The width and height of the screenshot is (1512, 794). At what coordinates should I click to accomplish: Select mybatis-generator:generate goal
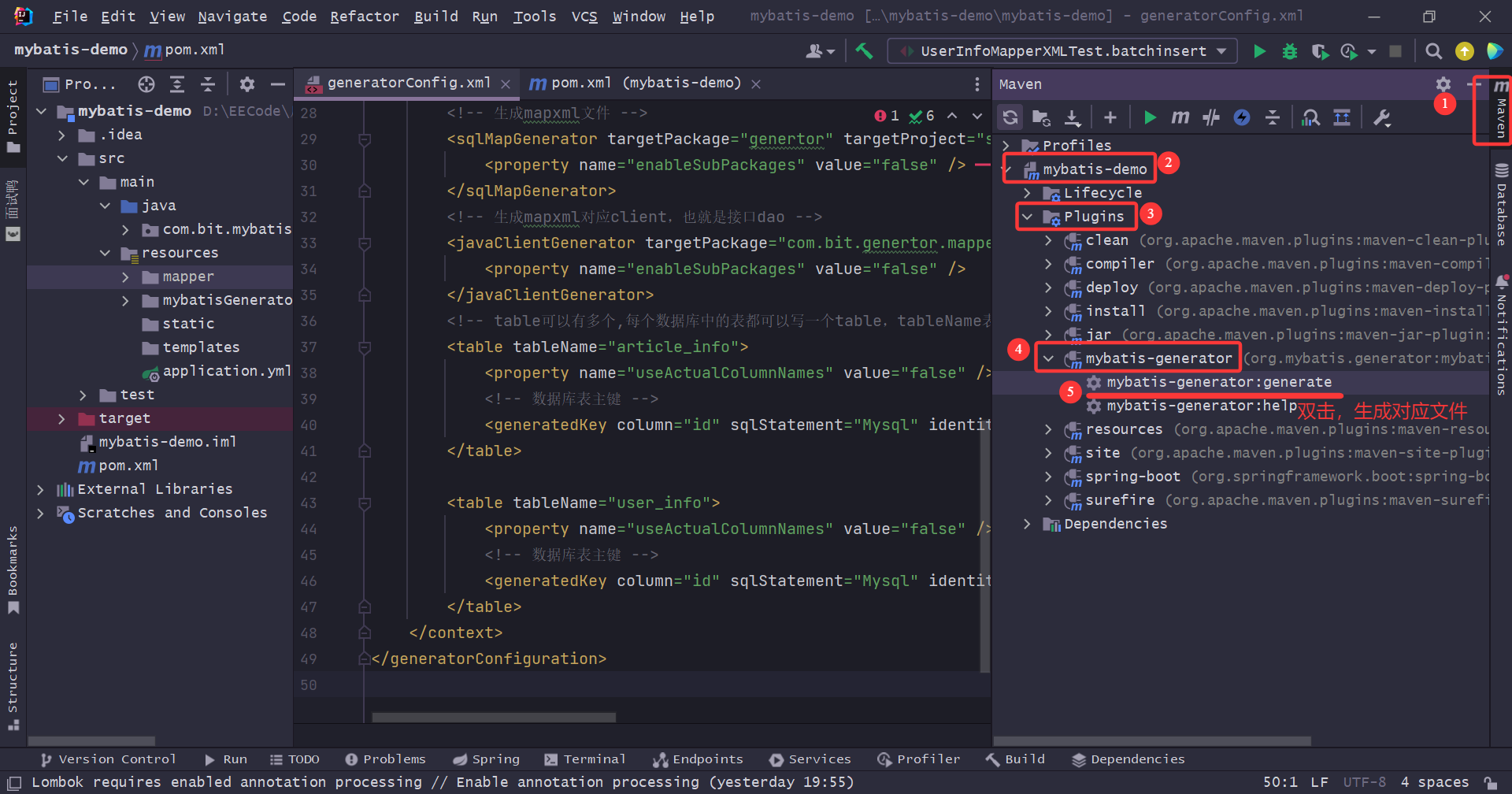[x=1219, y=382]
